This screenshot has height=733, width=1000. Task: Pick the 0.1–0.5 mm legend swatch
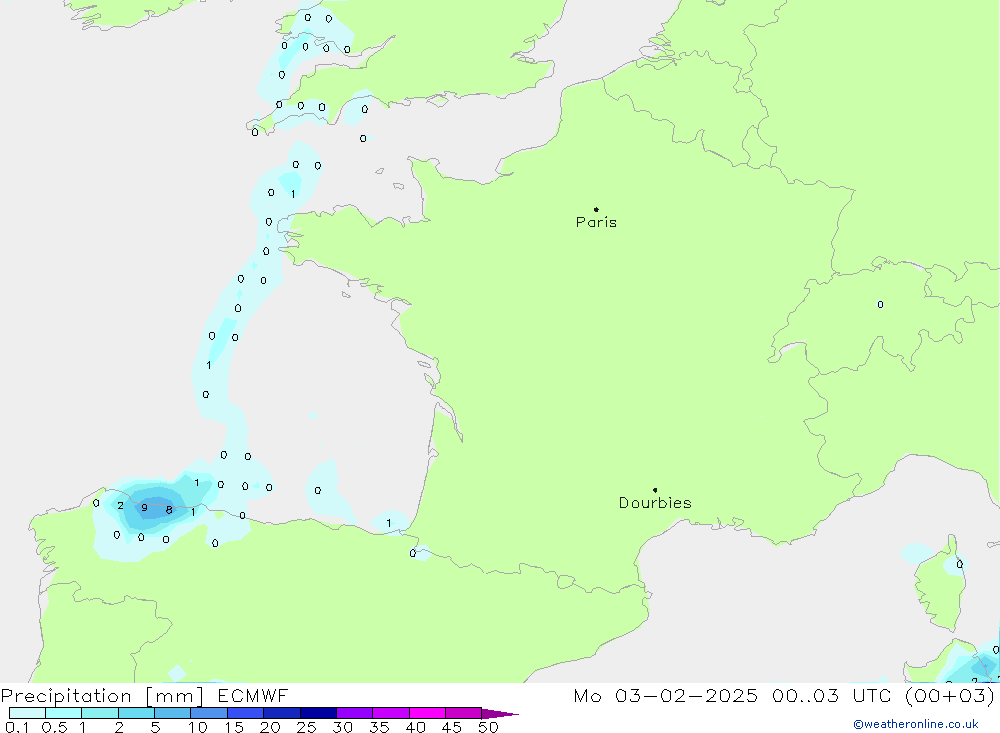tap(27, 713)
